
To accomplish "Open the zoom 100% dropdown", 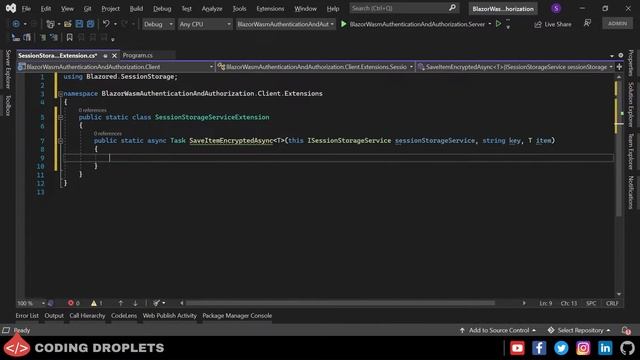I will (31, 303).
